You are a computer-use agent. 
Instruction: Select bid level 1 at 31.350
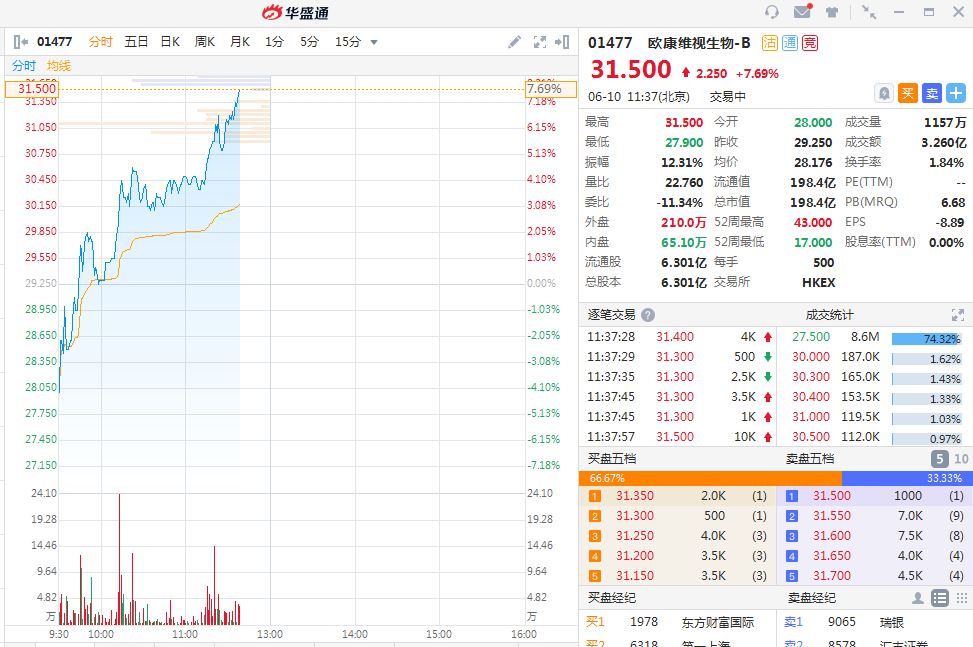(x=678, y=496)
